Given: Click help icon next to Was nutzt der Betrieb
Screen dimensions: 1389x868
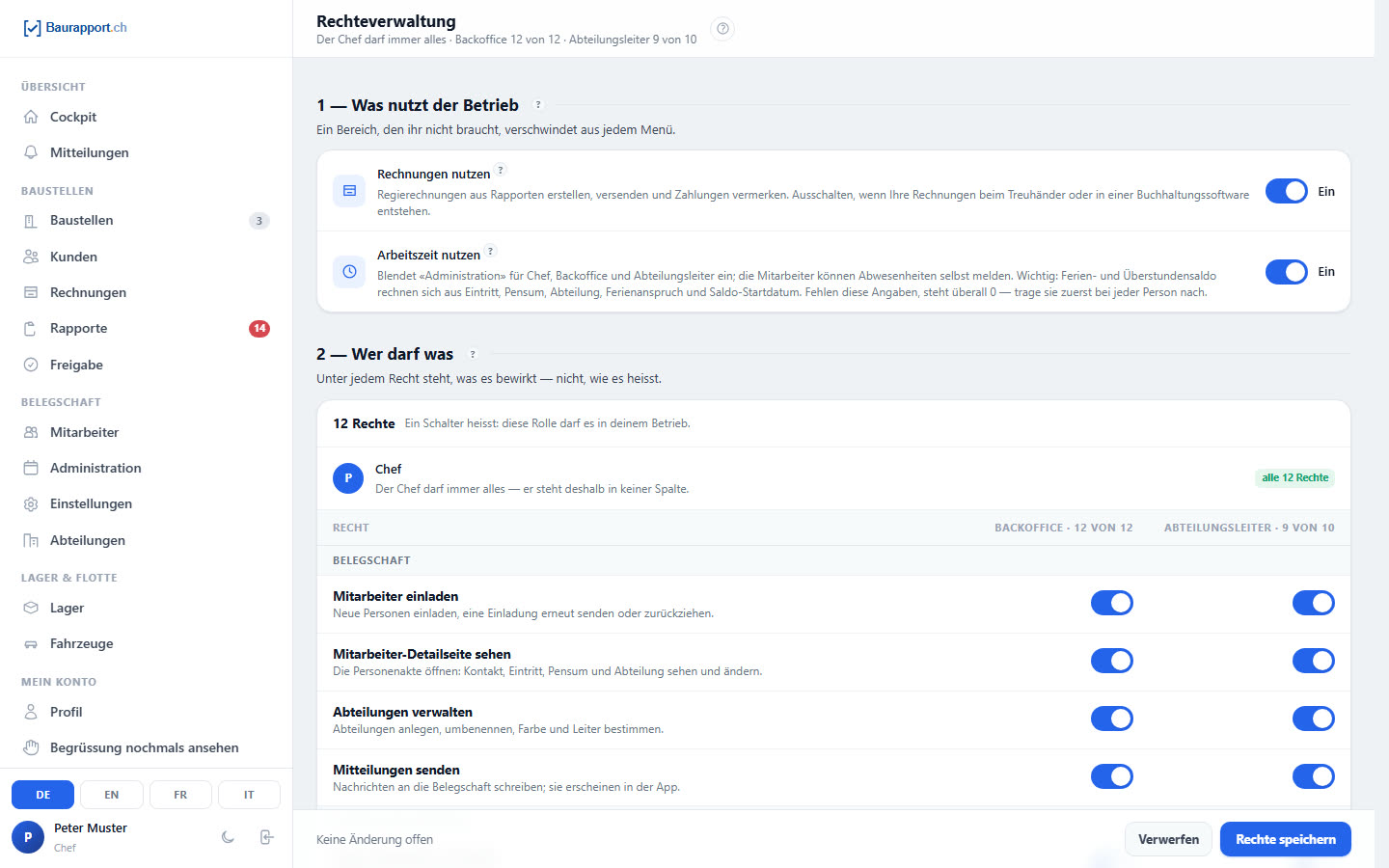Looking at the screenshot, I should coord(538,105).
